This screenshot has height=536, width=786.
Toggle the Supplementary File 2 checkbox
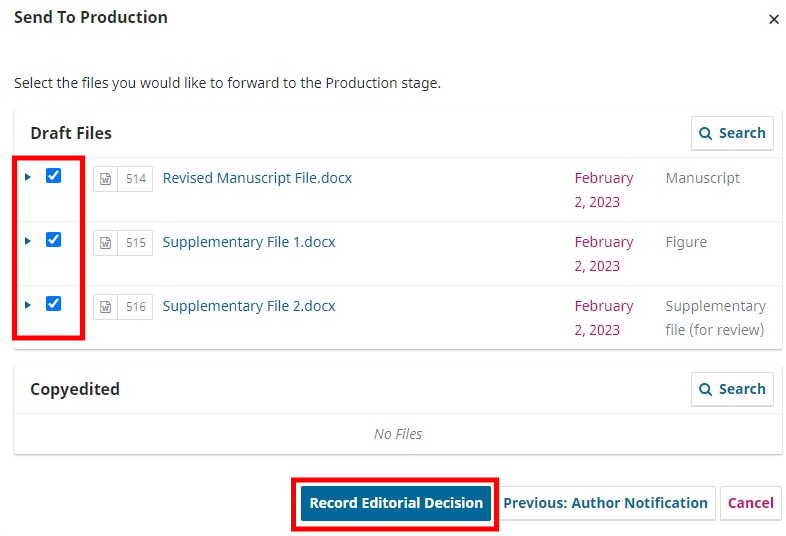(54, 304)
